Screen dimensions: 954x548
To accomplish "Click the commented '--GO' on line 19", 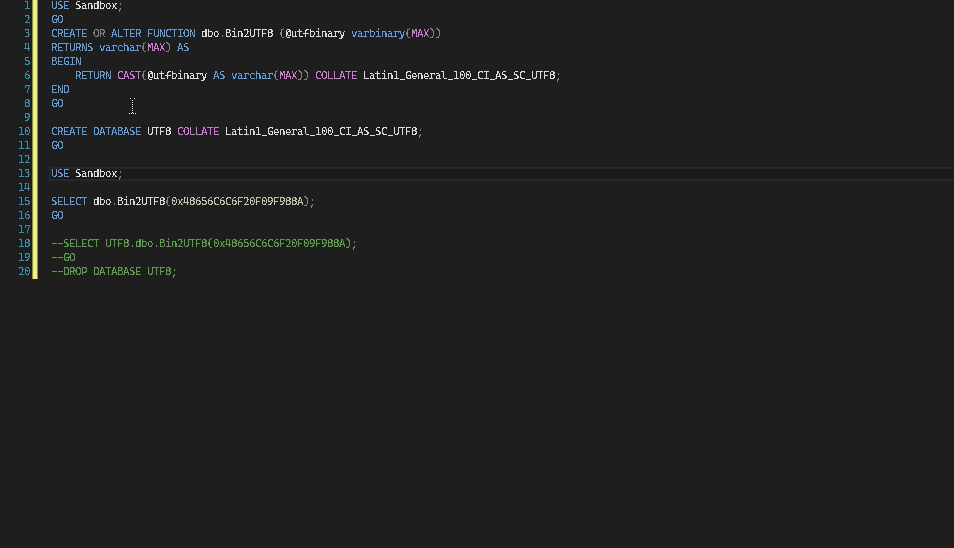I will tap(63, 257).
